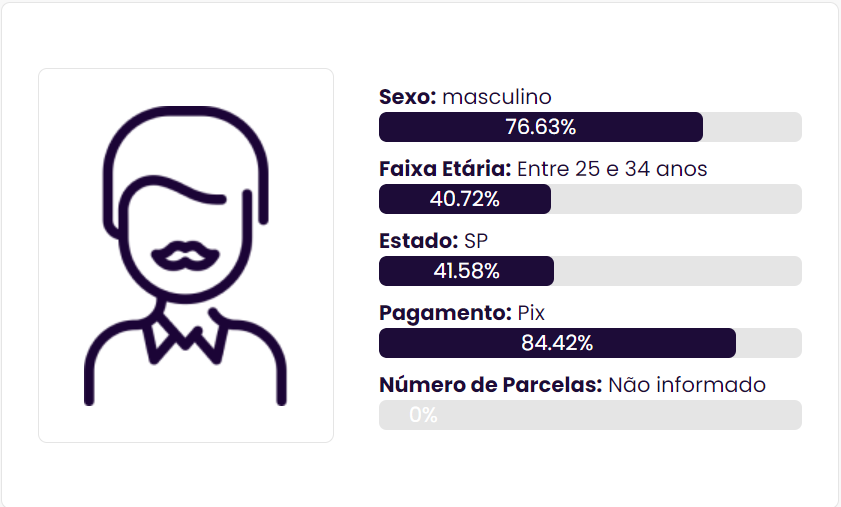Select the masculino value text

pos(497,97)
